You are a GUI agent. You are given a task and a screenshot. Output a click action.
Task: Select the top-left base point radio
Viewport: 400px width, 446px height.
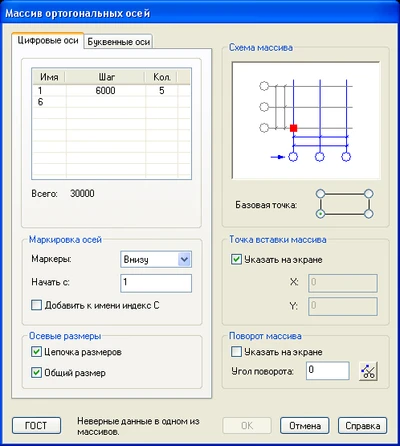tap(320, 194)
